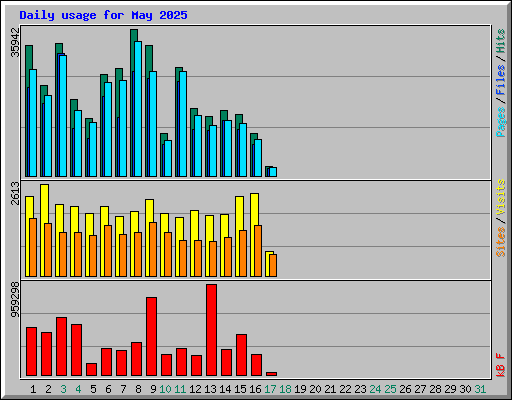Click day label 2 on the axis
This screenshot has height=400, width=512.
48,389
